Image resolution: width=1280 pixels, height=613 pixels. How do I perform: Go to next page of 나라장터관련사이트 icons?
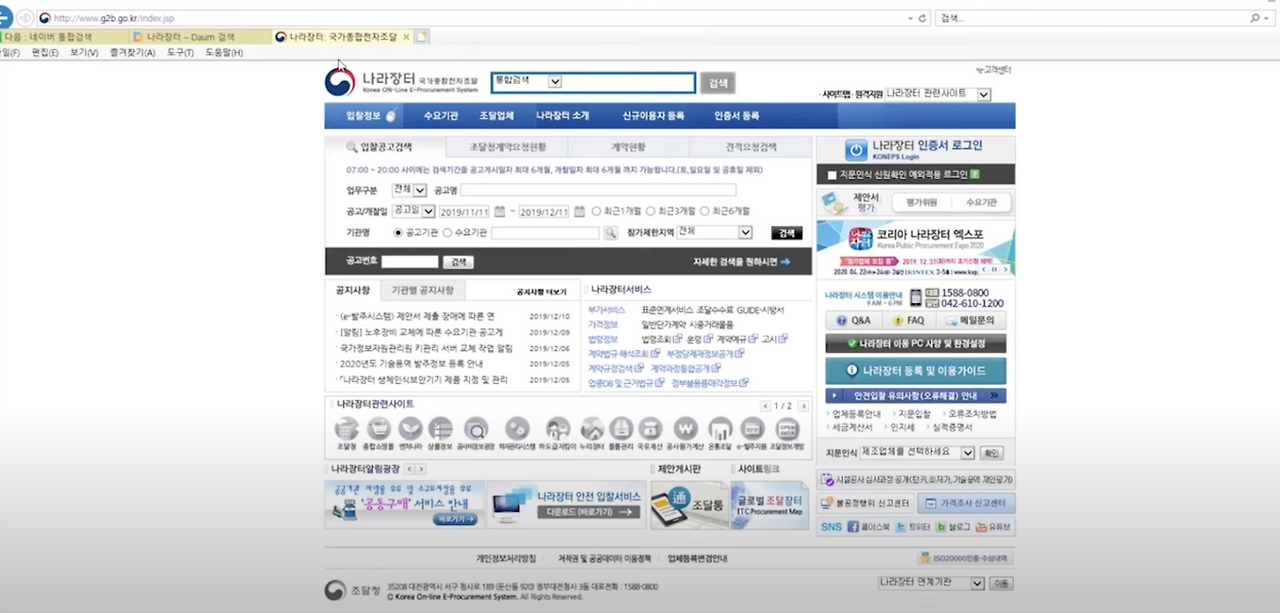click(x=804, y=406)
